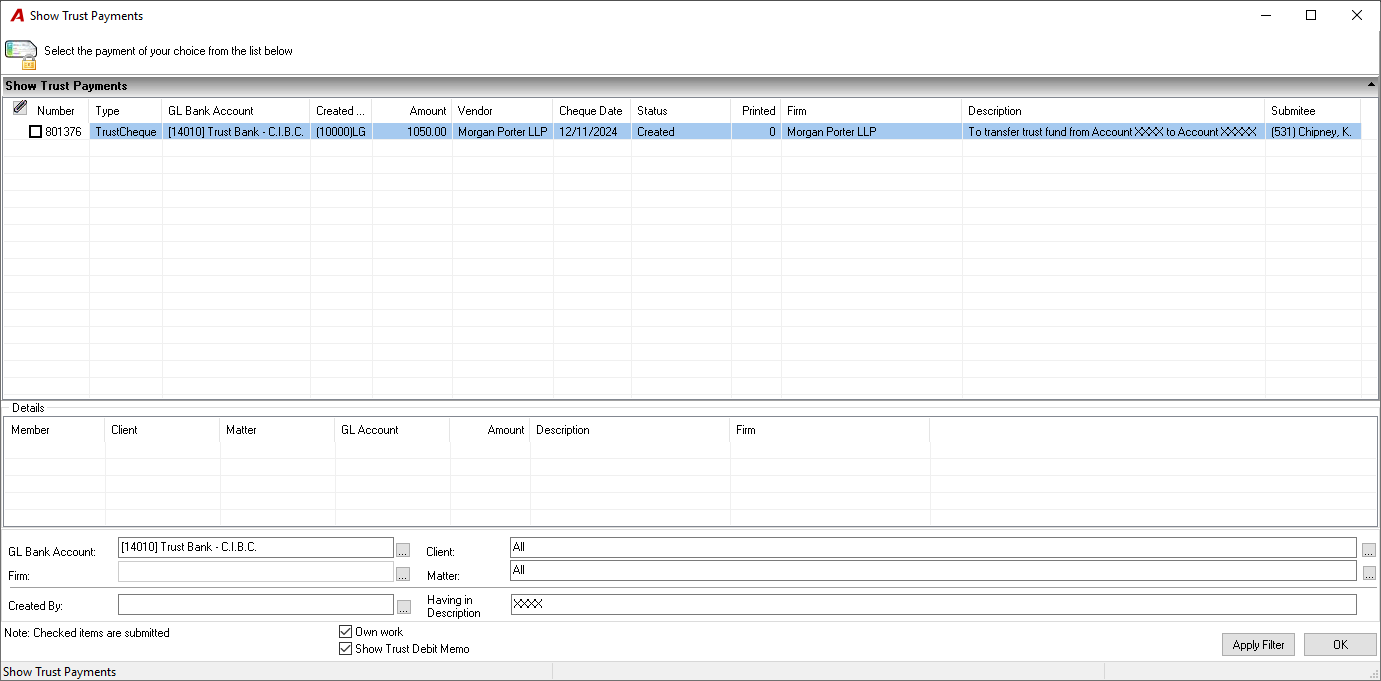Sort by the Vendor column header
The height and width of the screenshot is (681, 1381).
click(502, 111)
